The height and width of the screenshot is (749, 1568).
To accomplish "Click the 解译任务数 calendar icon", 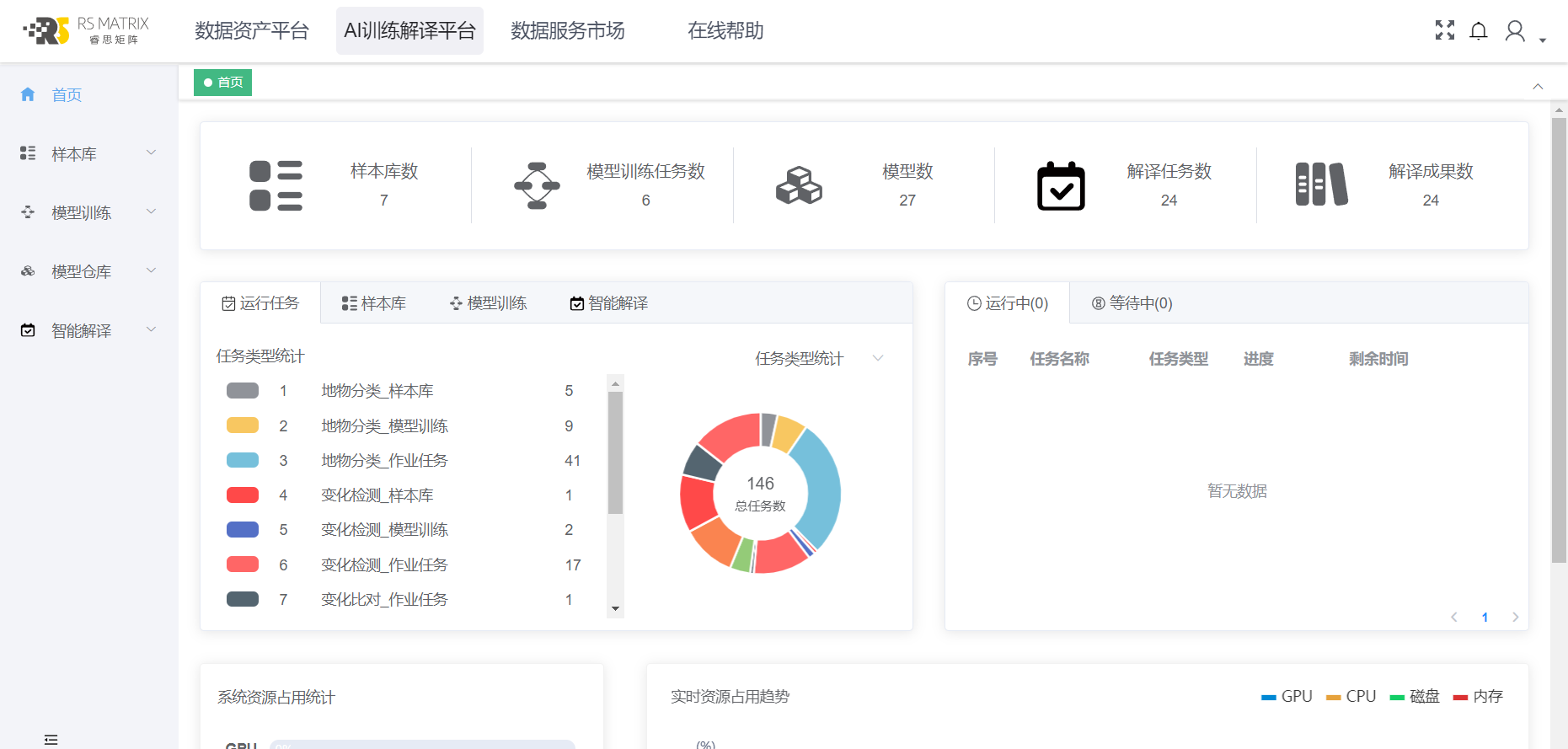I will point(1060,185).
